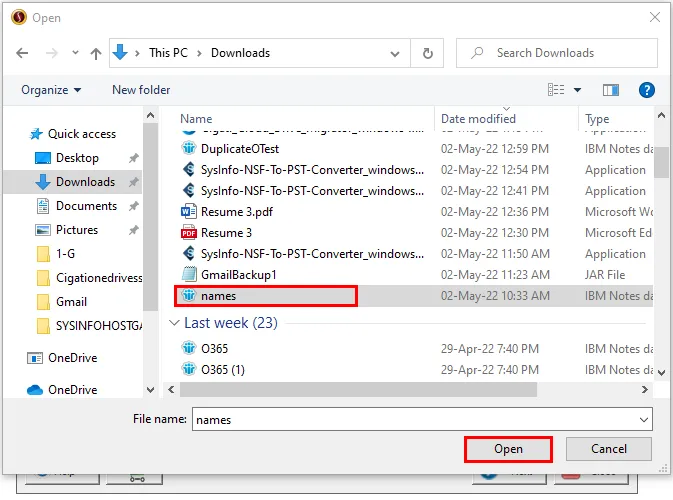Refresh the Downloads folder listing
The image size is (673, 500).
click(427, 53)
